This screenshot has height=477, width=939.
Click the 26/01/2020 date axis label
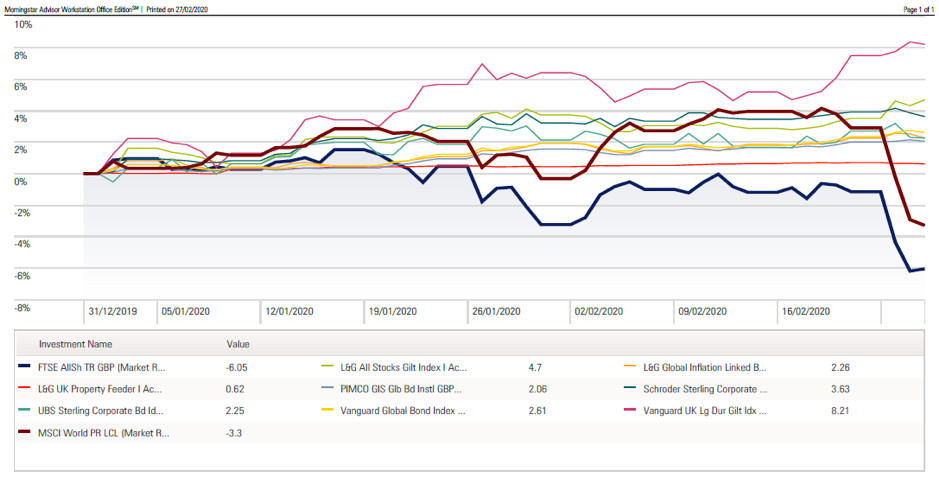point(496,311)
